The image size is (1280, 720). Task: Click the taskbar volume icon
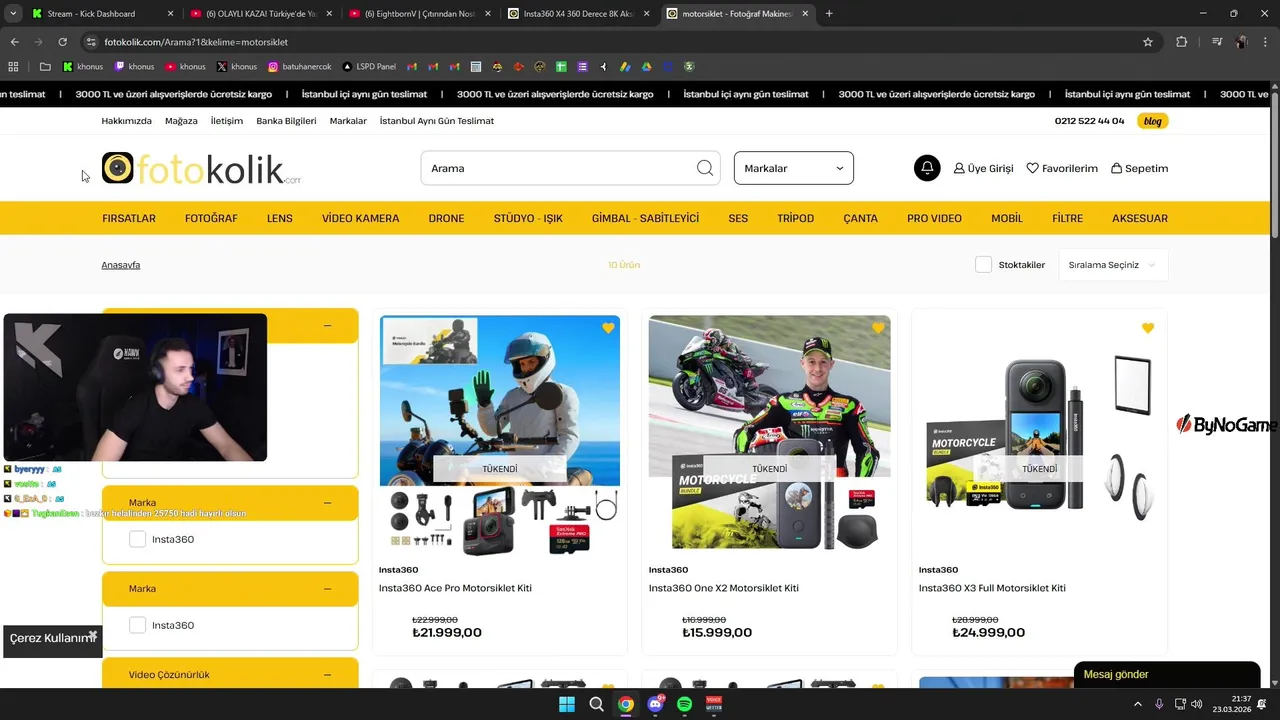1197,704
